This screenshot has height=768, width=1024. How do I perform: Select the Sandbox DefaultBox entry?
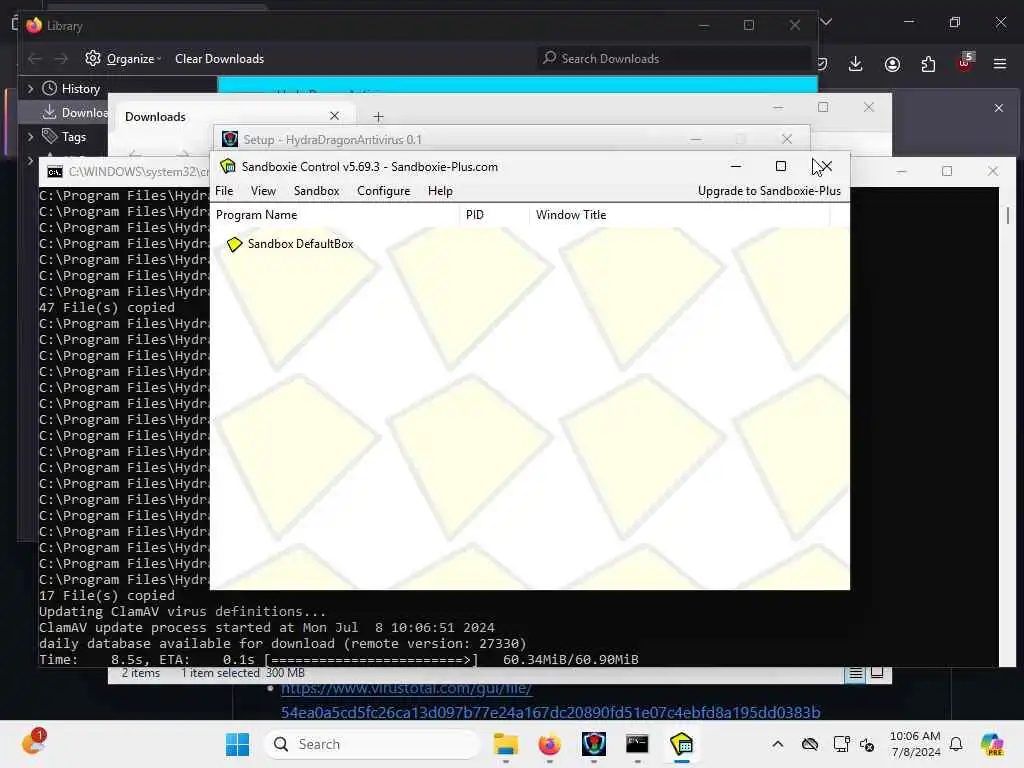(x=300, y=244)
